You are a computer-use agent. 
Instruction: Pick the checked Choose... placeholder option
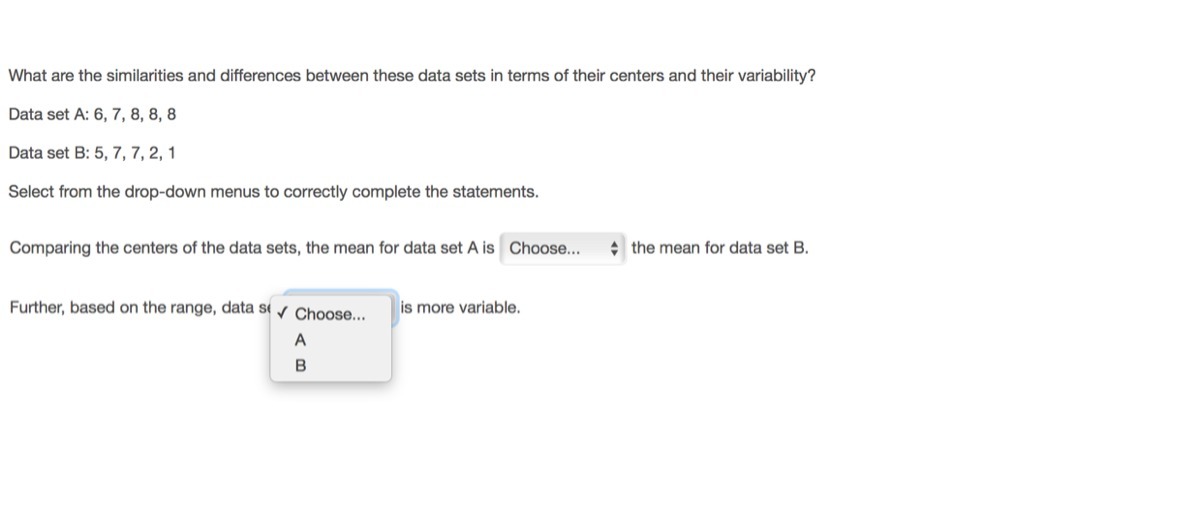[x=330, y=314]
